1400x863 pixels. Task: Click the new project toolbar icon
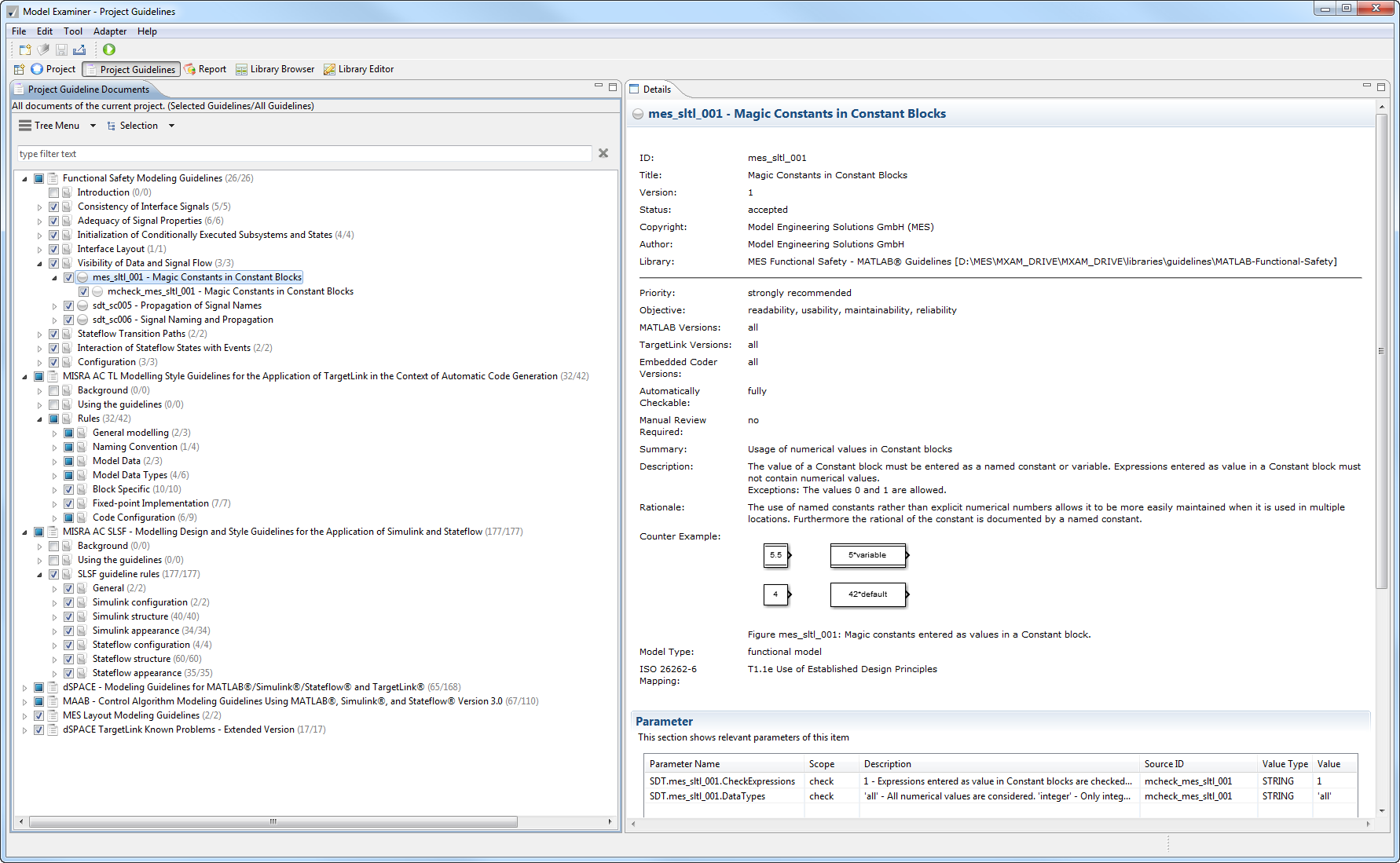(25, 49)
